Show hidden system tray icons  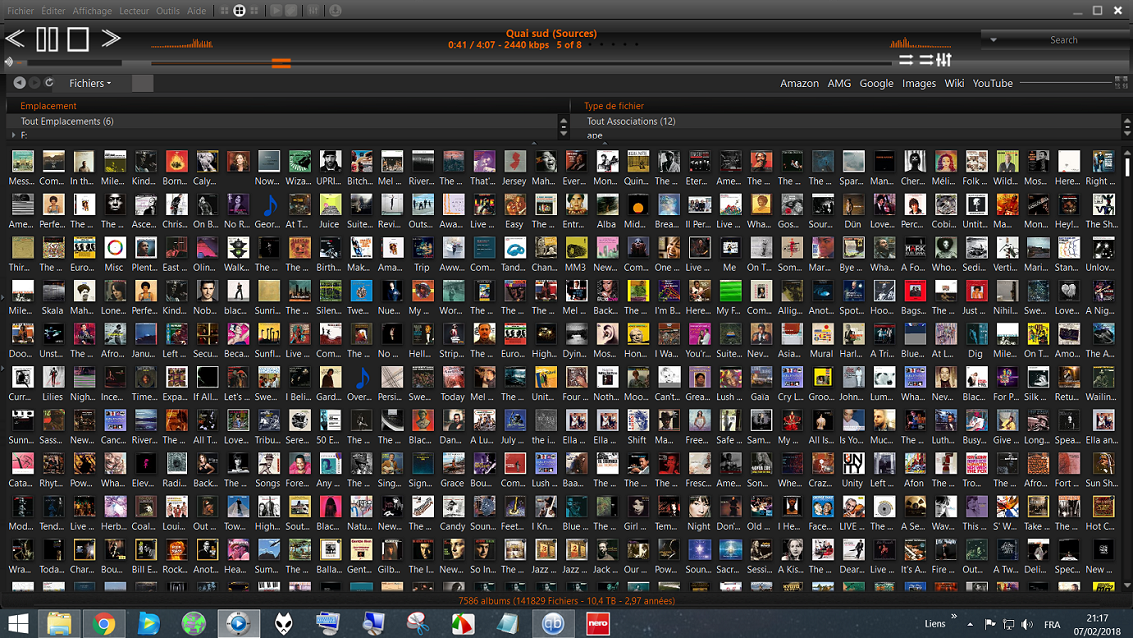pos(970,624)
